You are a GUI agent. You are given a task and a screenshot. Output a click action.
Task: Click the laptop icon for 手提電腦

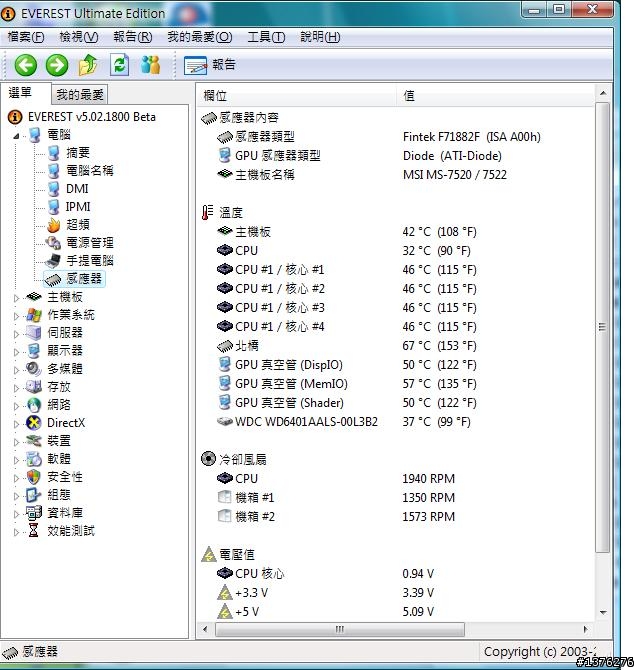[x=54, y=261]
